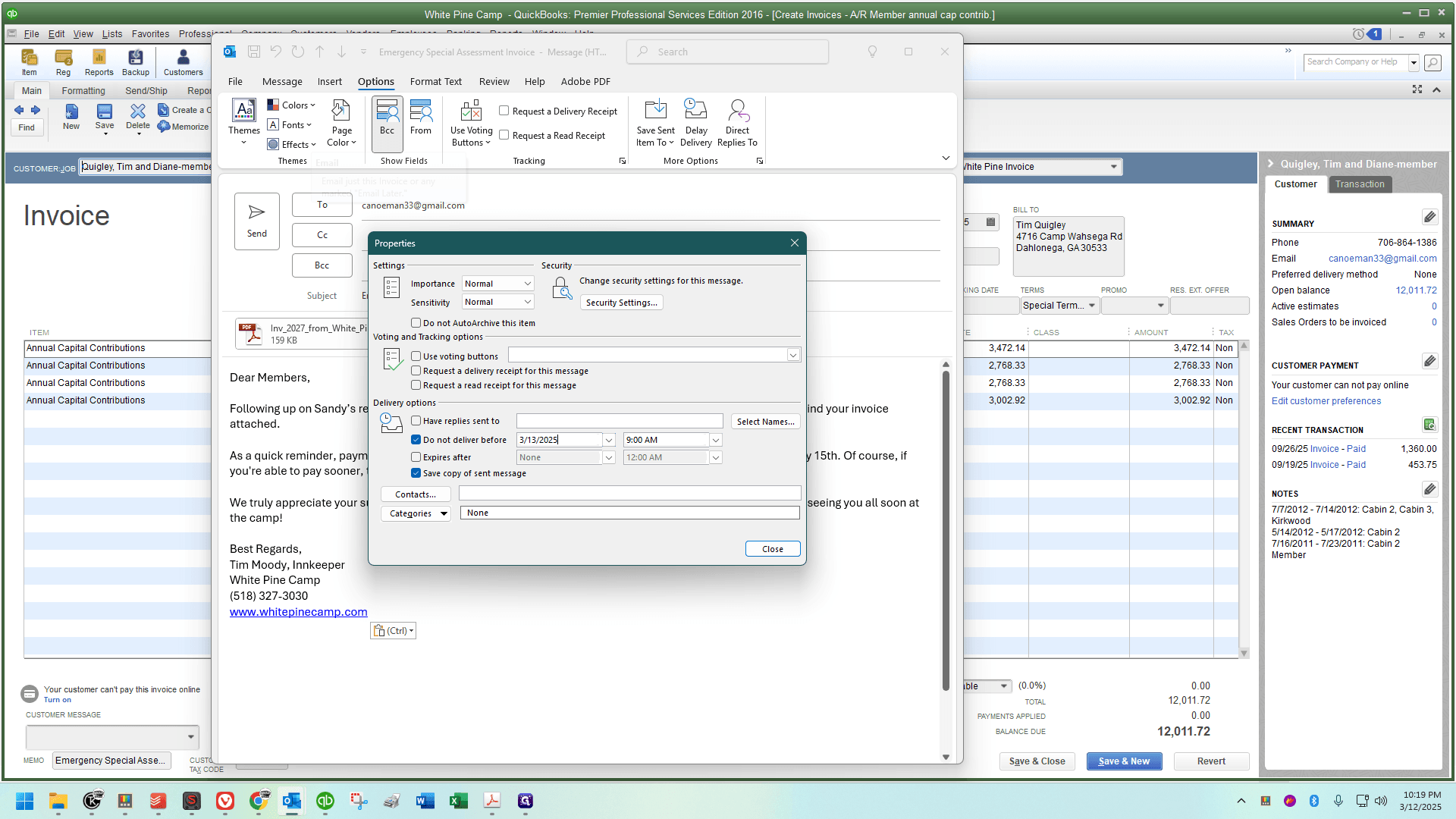Open the 9:00 AM time dropdown
1456x819 pixels.
tap(715, 440)
